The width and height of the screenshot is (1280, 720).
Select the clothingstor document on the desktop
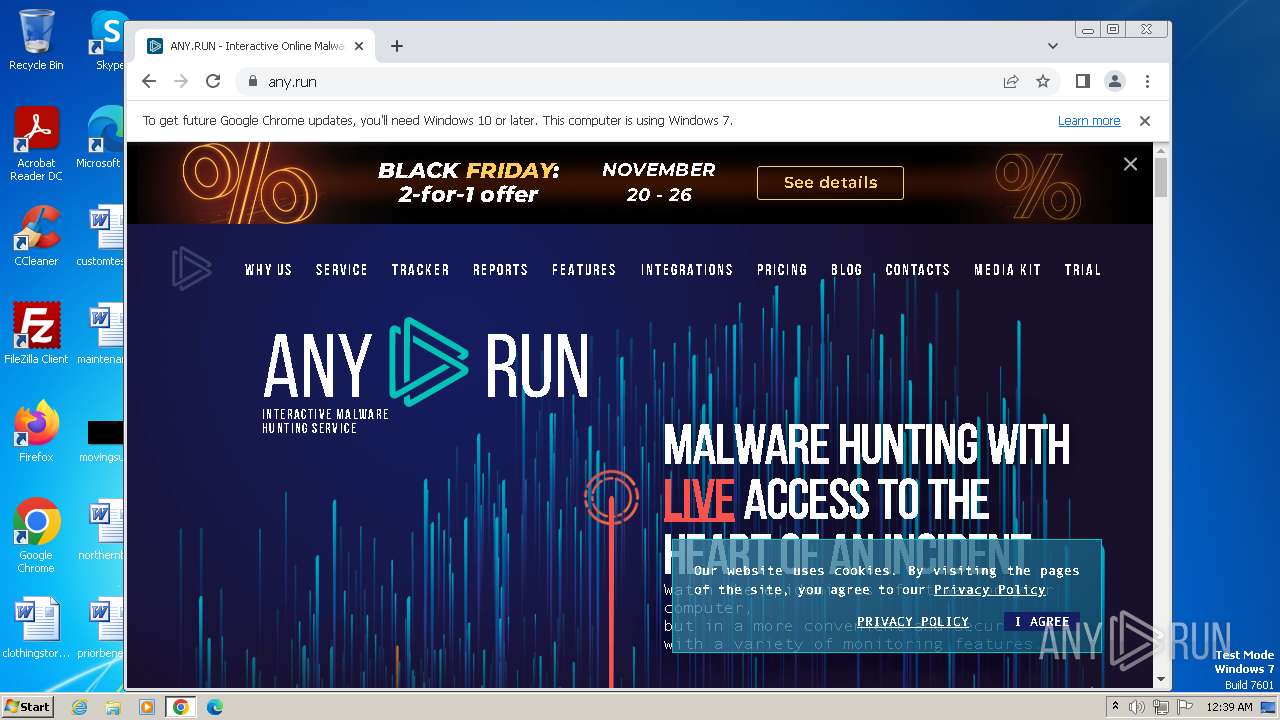tap(36, 629)
